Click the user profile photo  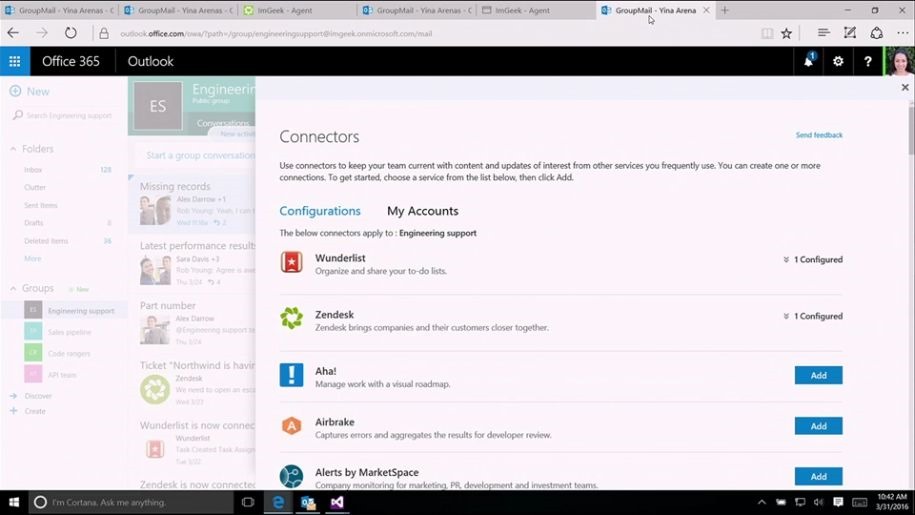click(x=899, y=61)
